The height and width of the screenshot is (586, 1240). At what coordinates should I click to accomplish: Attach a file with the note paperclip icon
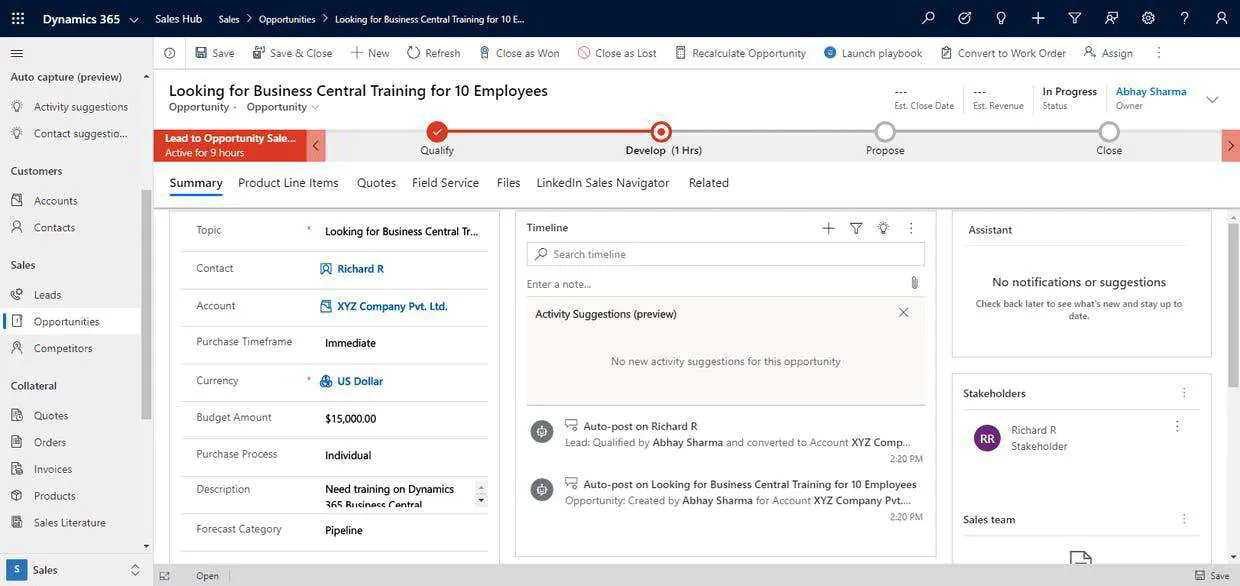click(x=912, y=283)
